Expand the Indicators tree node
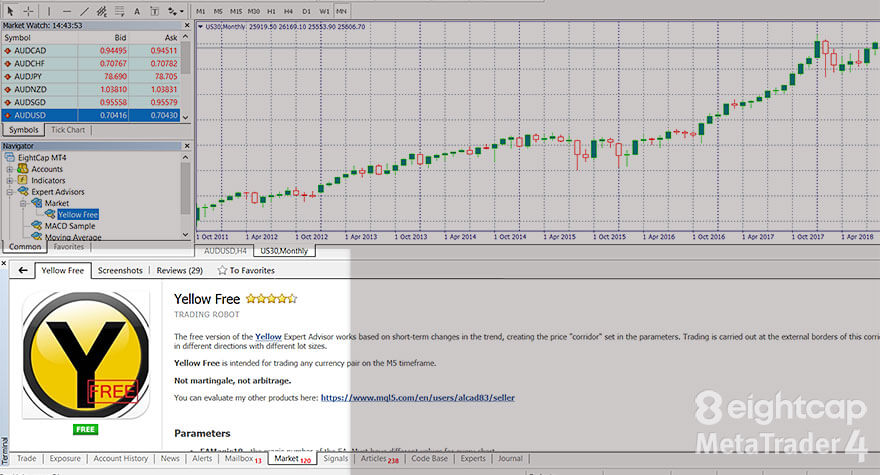The height and width of the screenshot is (475, 880). tap(10, 180)
